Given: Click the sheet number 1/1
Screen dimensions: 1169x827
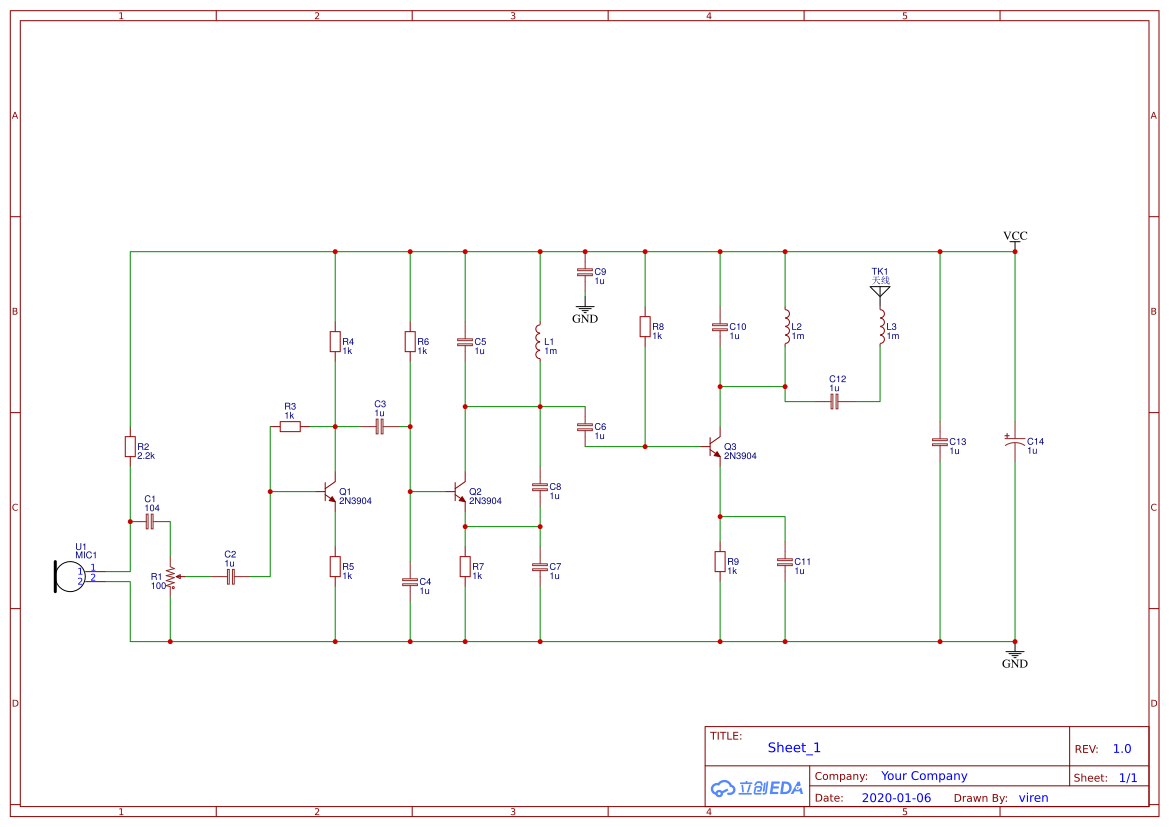Looking at the screenshot, I should 1128,778.
